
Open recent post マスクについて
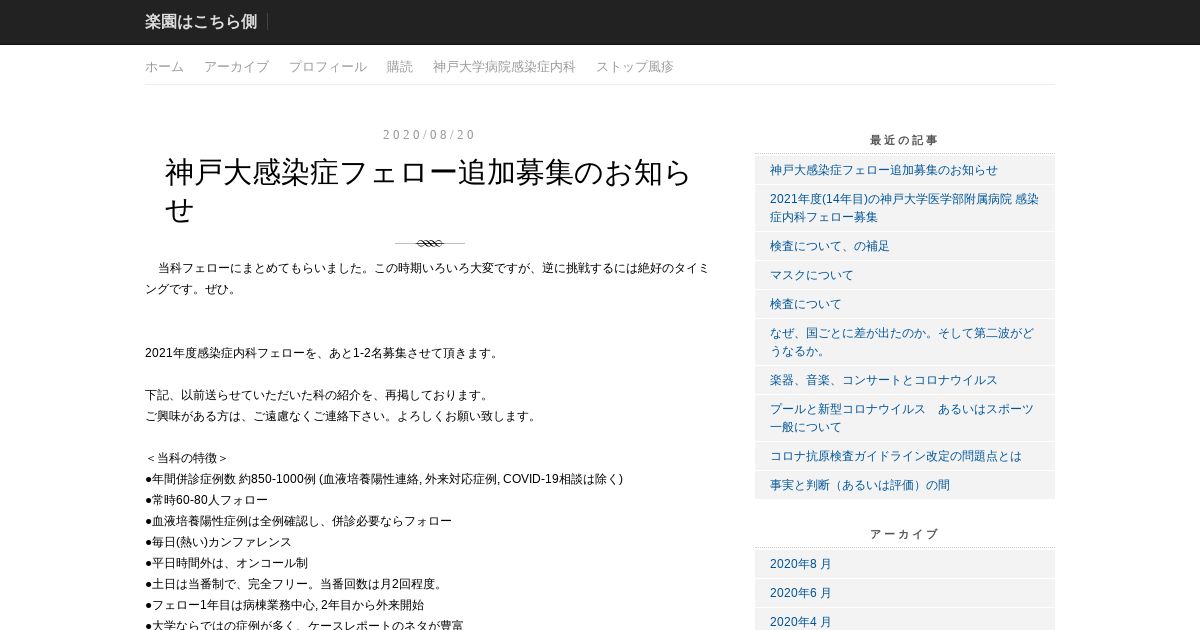coord(812,275)
